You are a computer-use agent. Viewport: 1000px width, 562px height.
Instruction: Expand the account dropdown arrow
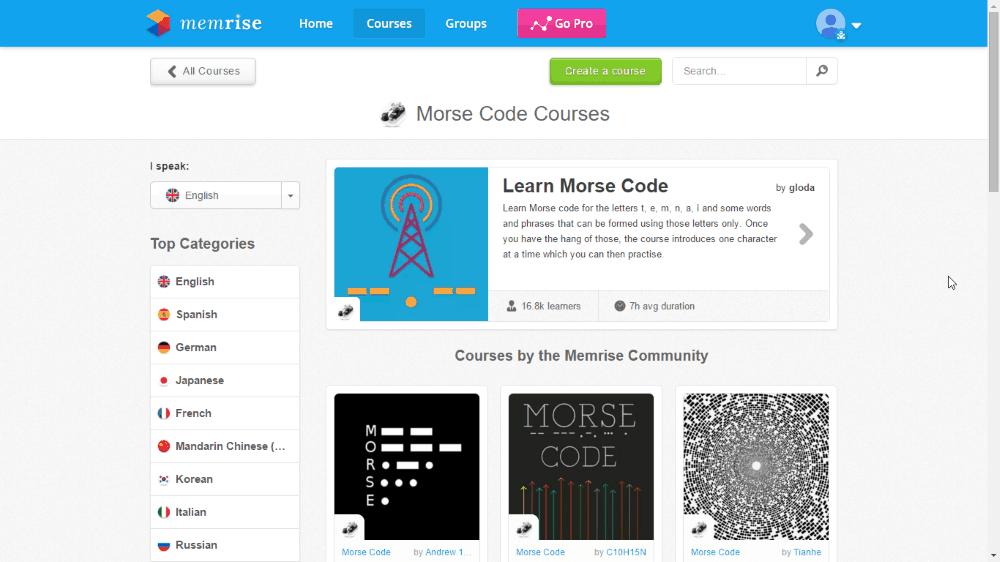pos(857,26)
